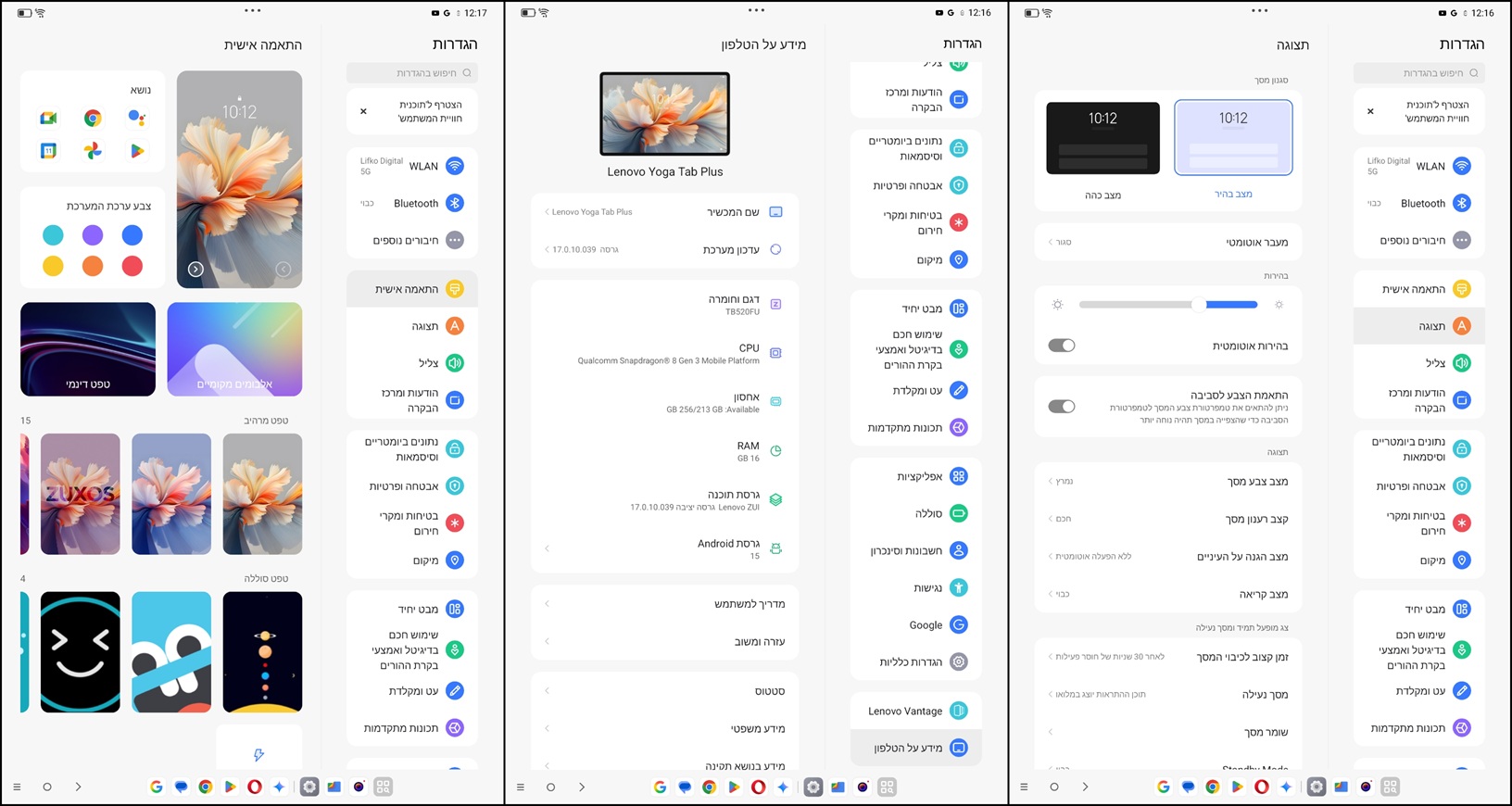Expand screen color mode (מצב צבע מסך) options
1512x806 pixels.
1167,482
